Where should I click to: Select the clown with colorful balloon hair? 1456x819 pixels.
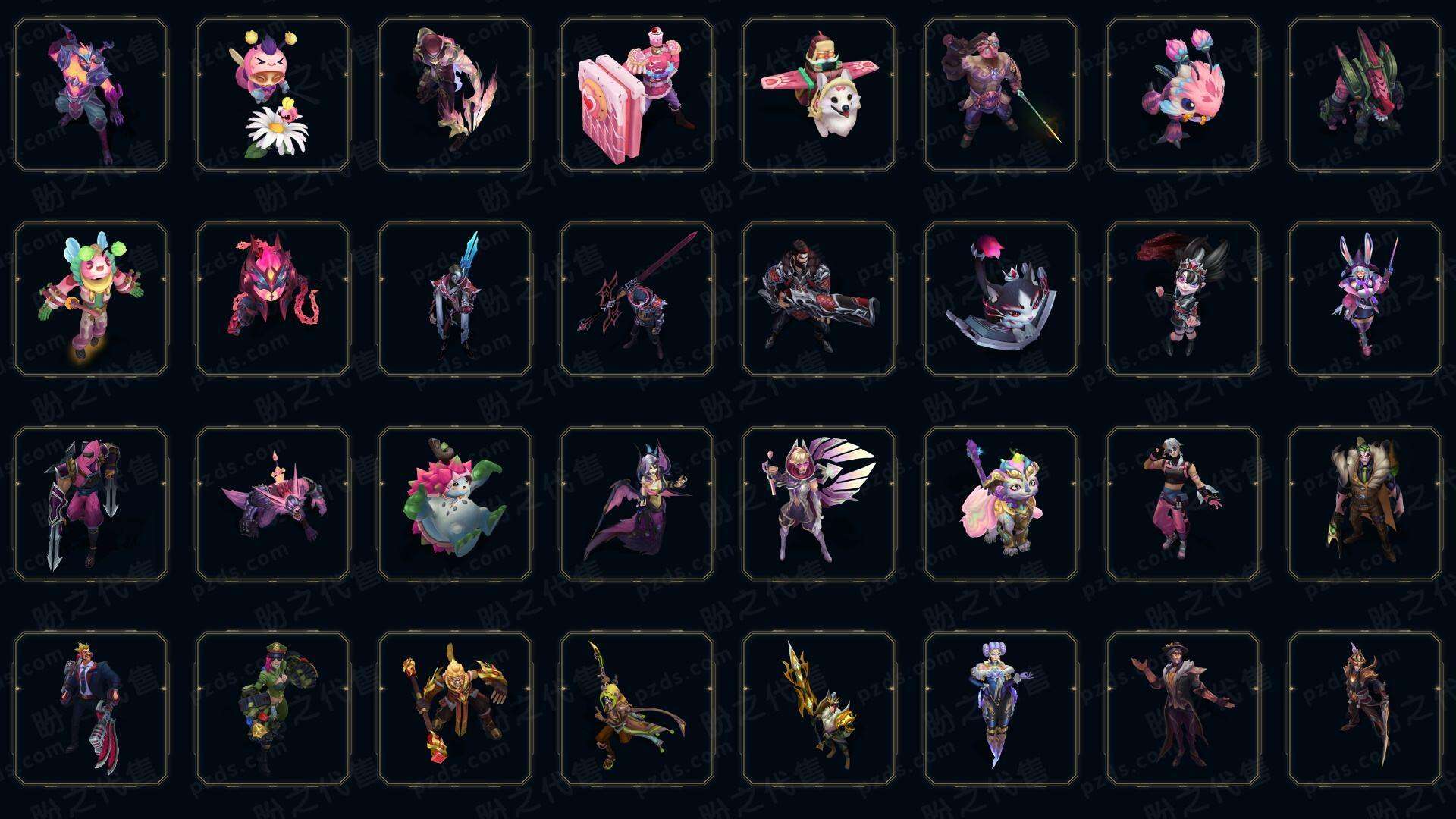click(x=91, y=299)
